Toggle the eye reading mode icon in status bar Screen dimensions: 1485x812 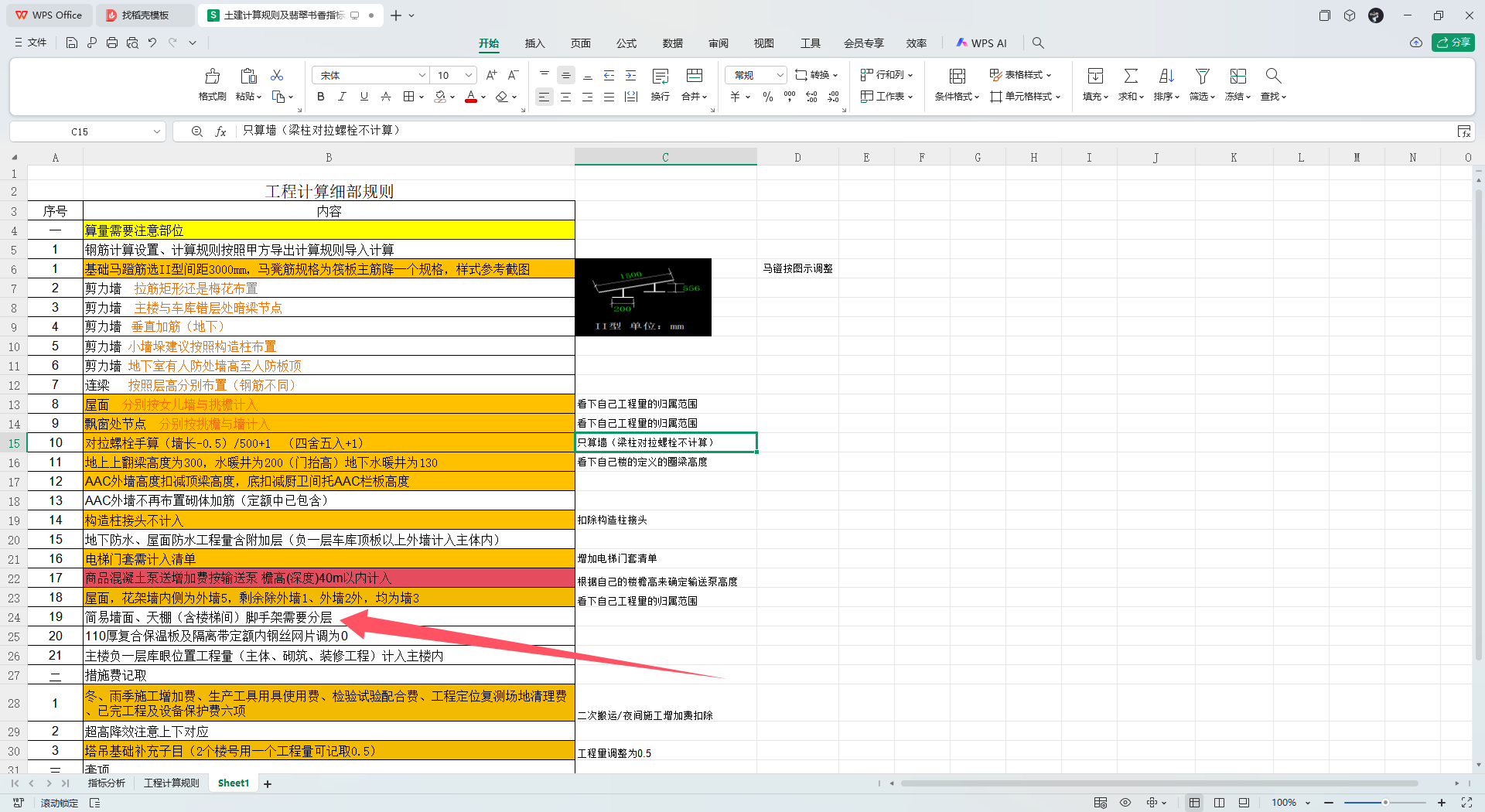tap(1125, 803)
